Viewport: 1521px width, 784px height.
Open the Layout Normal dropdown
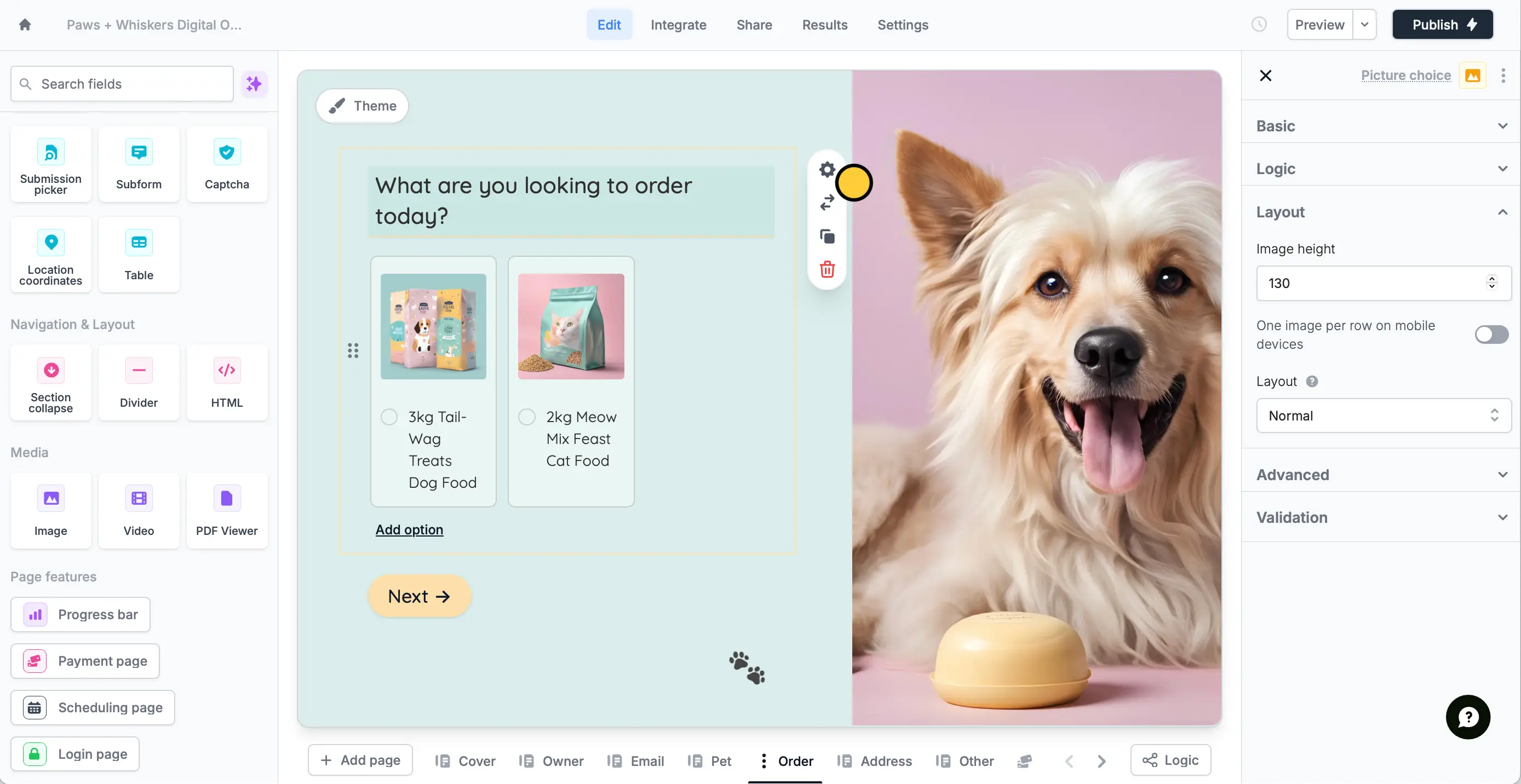tap(1383, 416)
